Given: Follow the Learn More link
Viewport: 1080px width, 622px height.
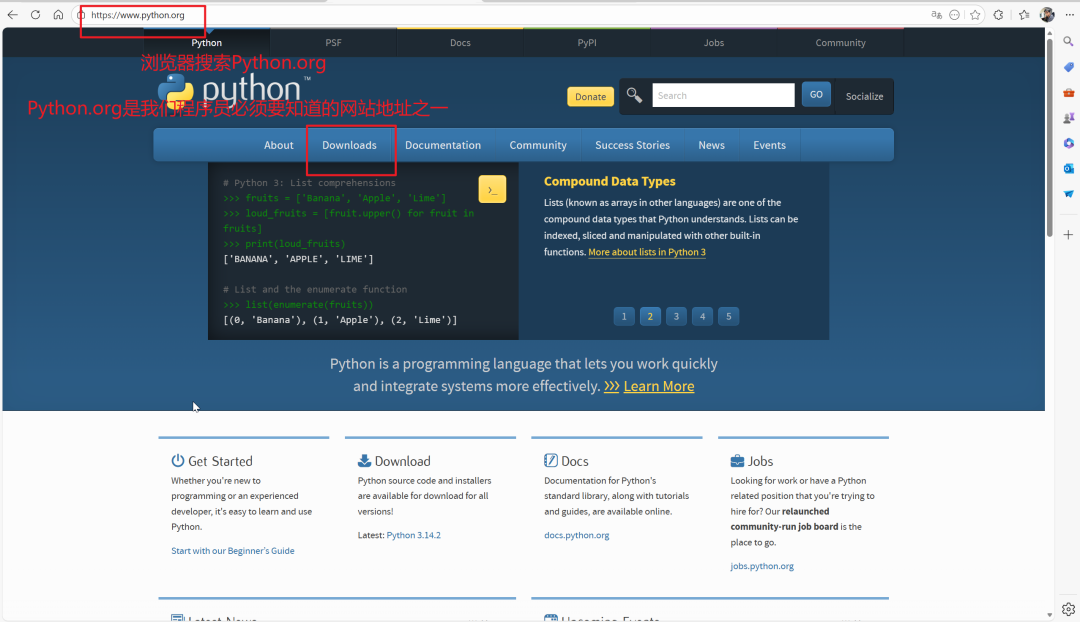Looking at the screenshot, I should 658,386.
